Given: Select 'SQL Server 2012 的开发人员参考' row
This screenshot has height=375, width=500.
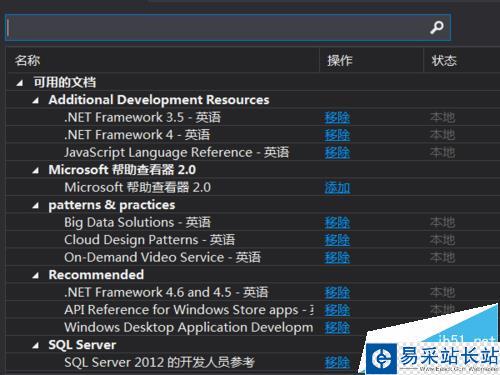Looking at the screenshot, I should (159, 362).
